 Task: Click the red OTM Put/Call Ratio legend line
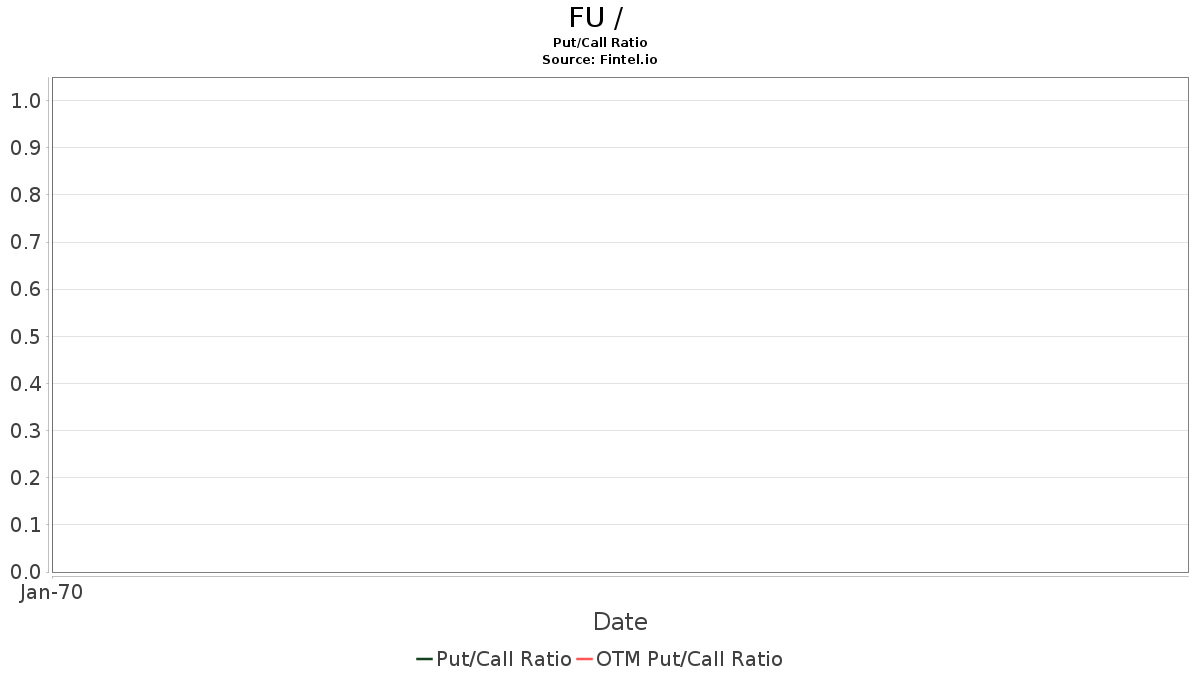[585, 659]
